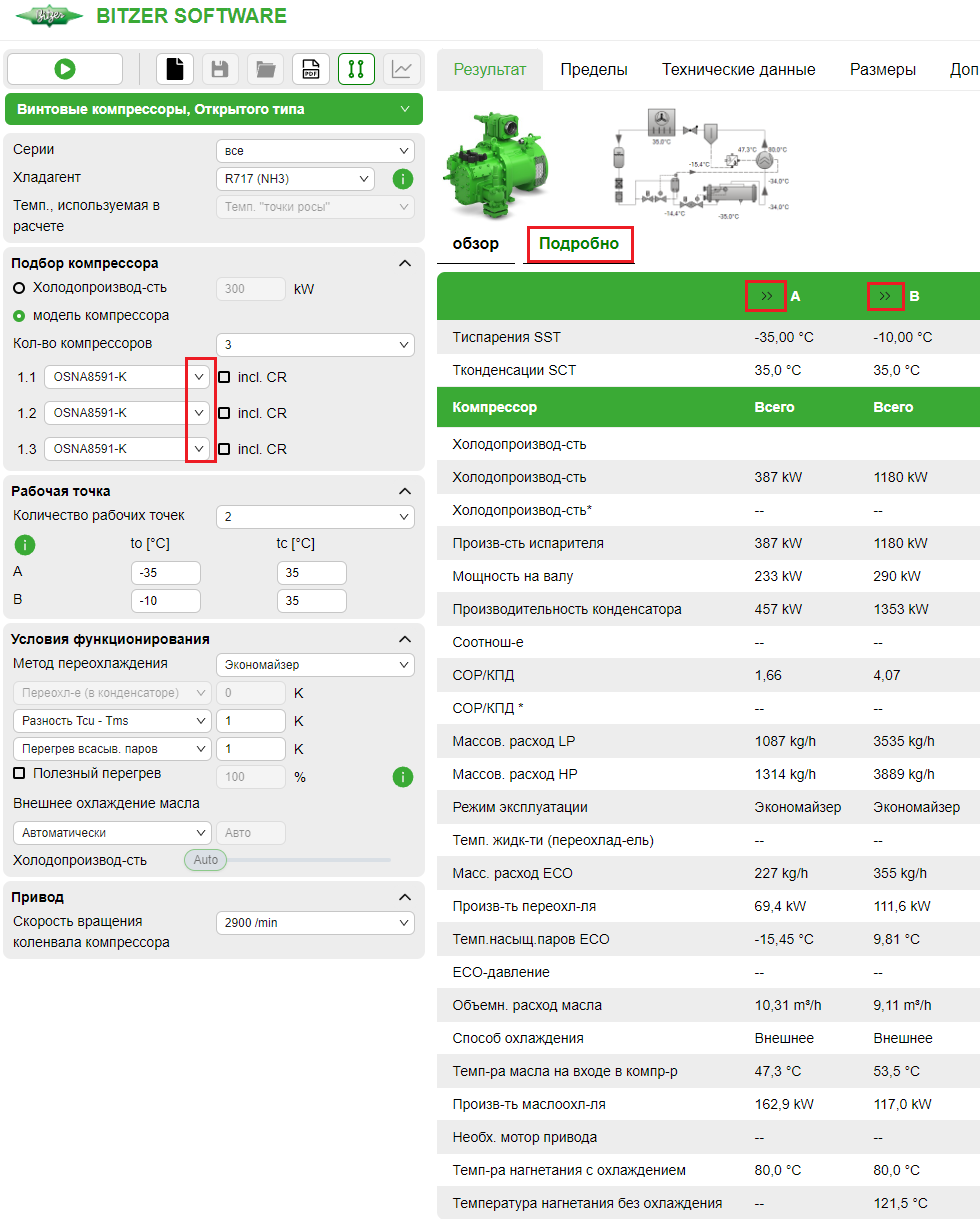Click the open folder icon
This screenshot has height=1219, width=980.
[x=265, y=69]
